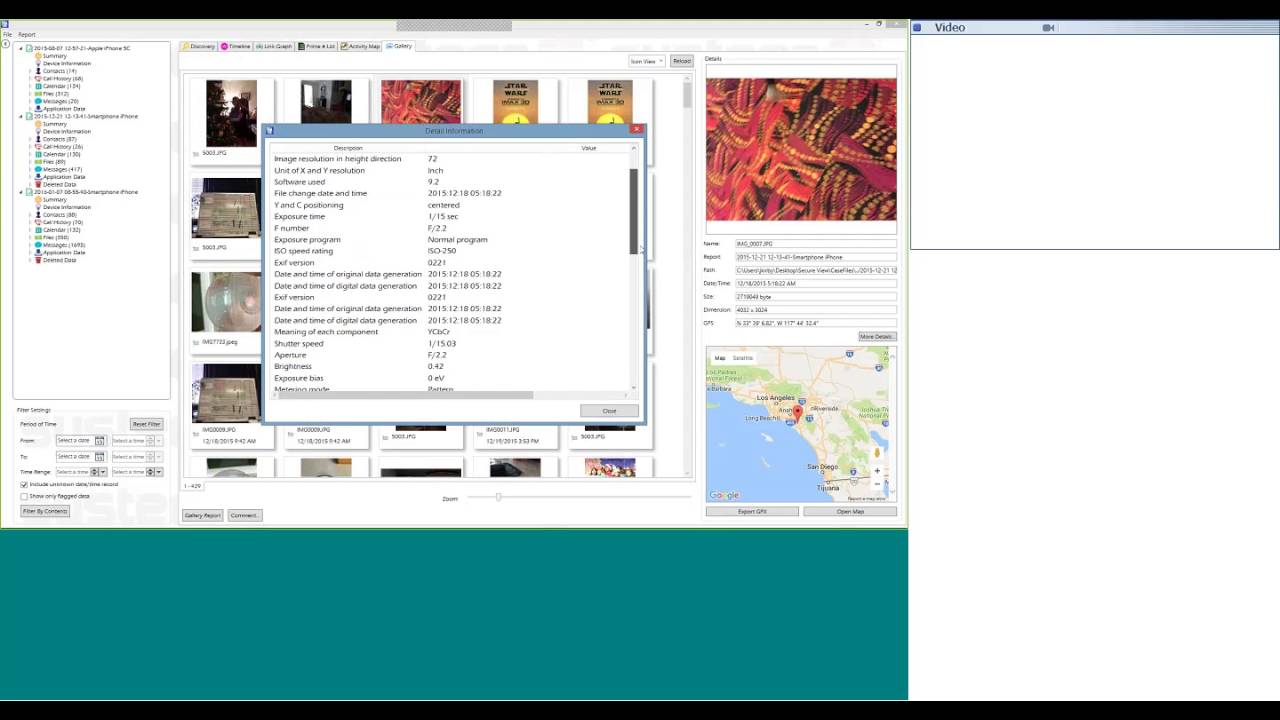Click the first Time Range spinner control

tap(95, 472)
